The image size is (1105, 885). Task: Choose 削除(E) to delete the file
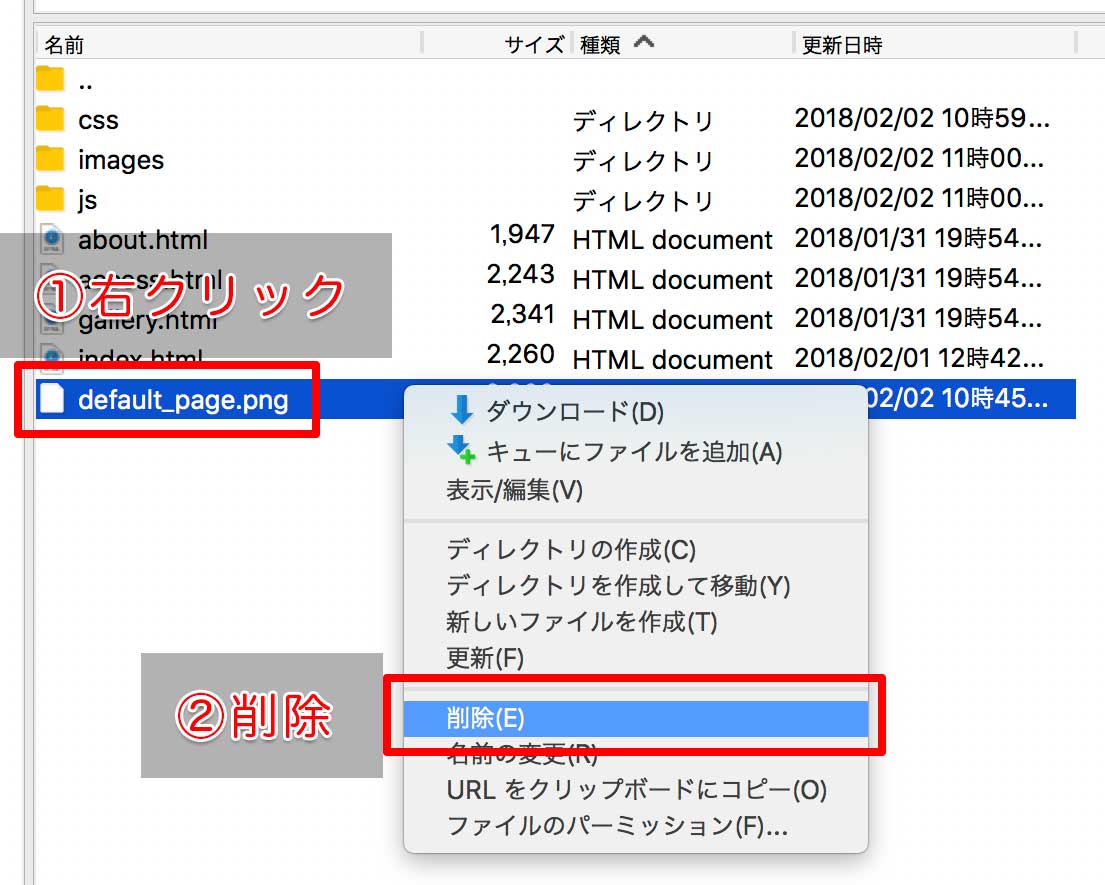[x=635, y=718]
